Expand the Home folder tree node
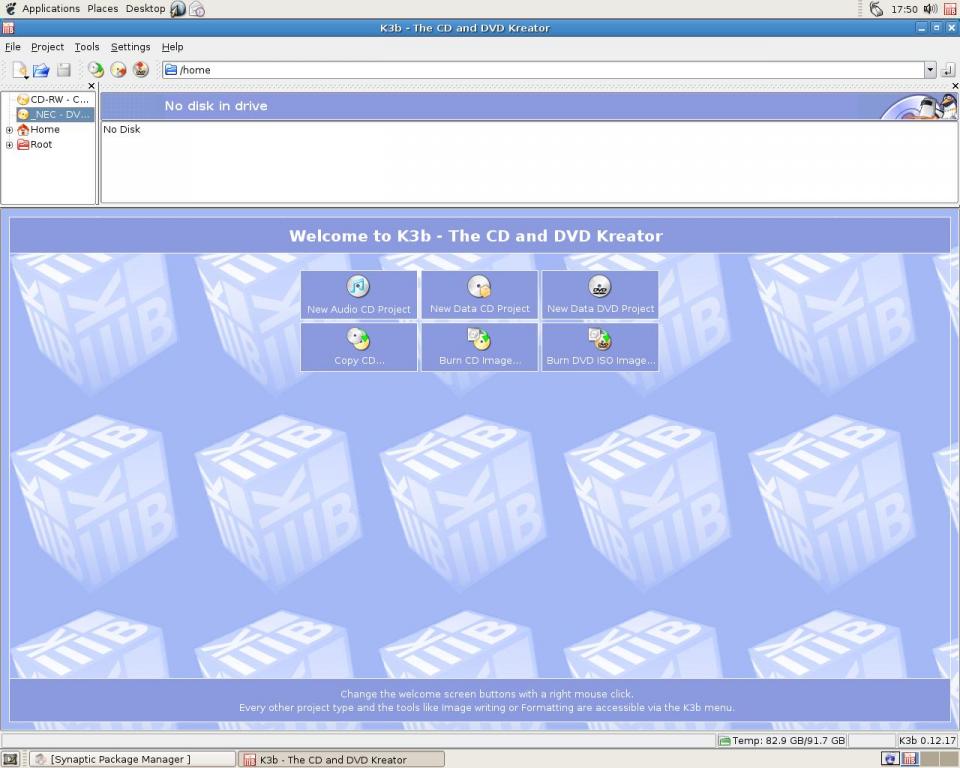960x768 pixels. (x=9, y=130)
